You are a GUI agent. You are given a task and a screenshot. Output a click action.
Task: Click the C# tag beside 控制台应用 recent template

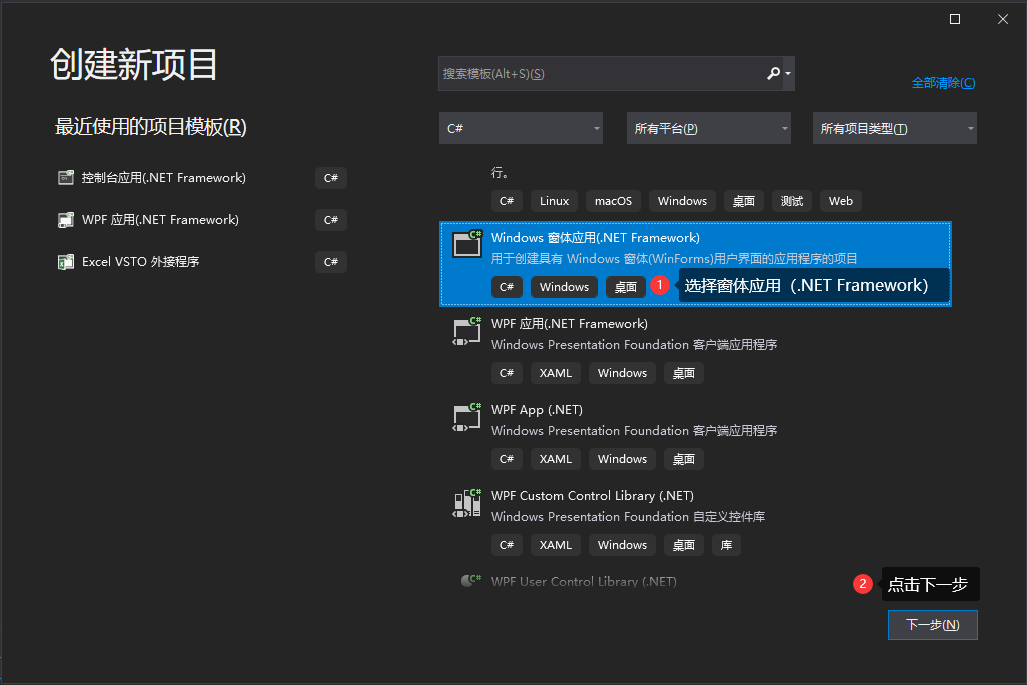pyautogui.click(x=331, y=178)
